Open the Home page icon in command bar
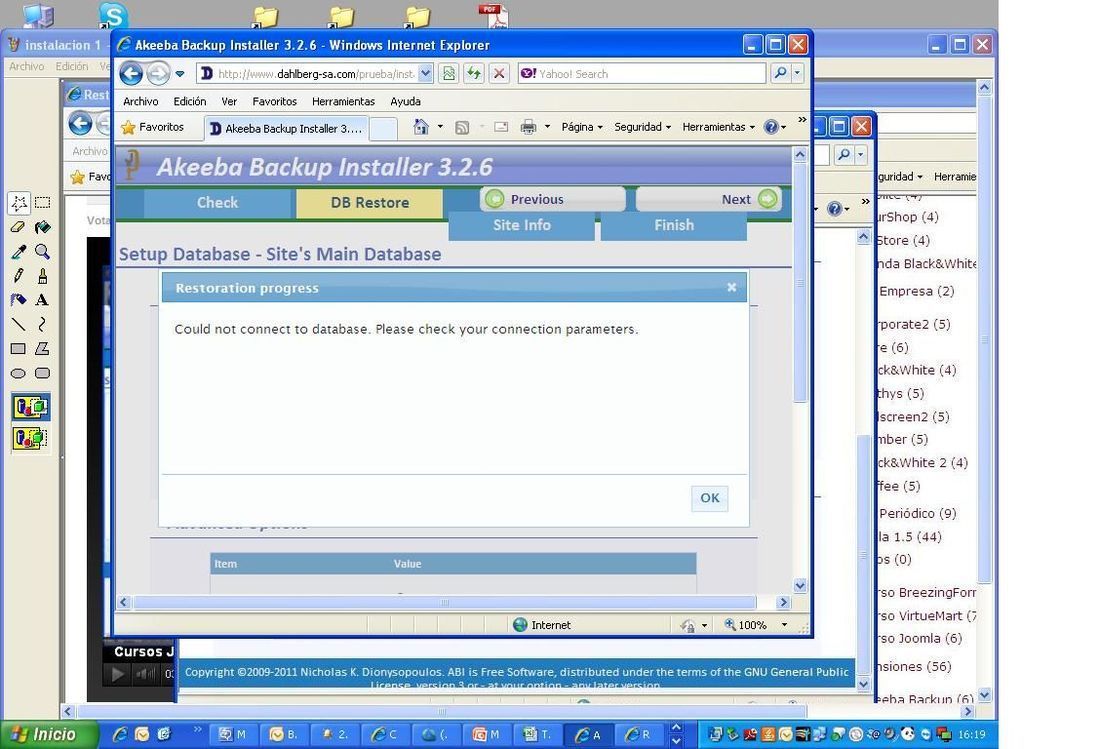Image resolution: width=1100 pixels, height=749 pixels. click(x=421, y=127)
